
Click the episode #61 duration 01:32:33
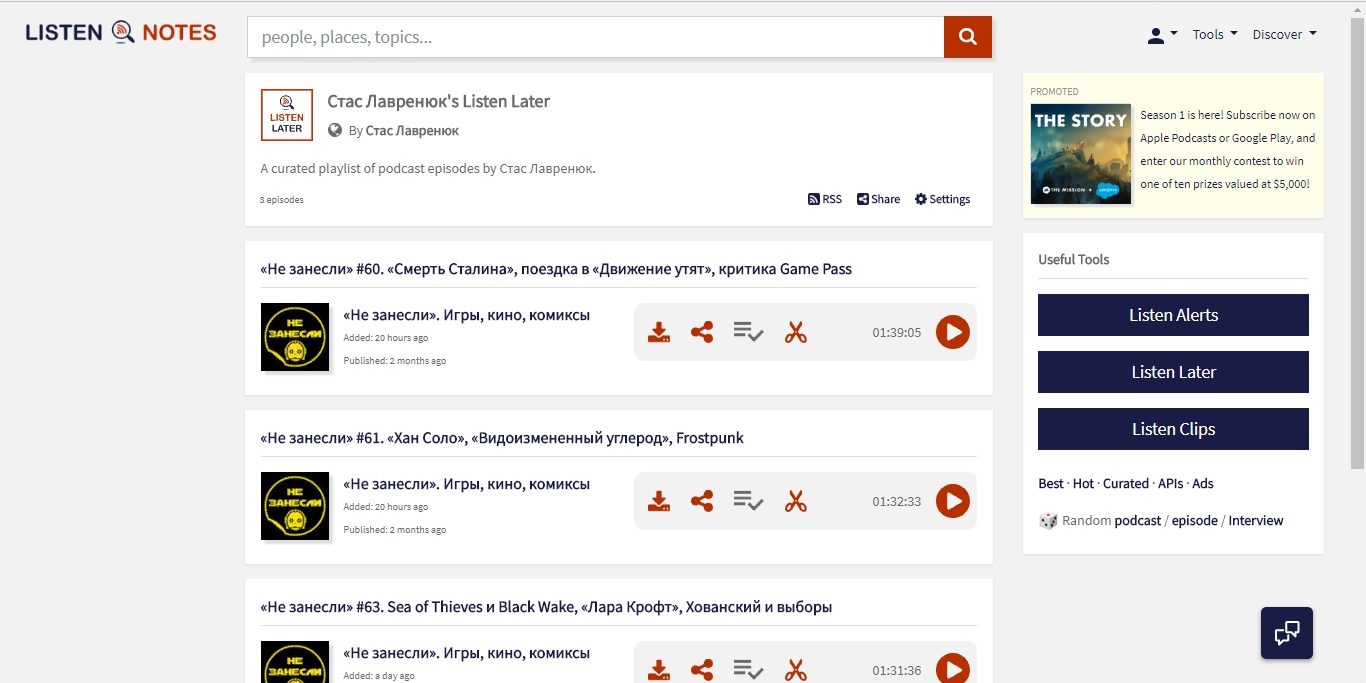click(896, 501)
